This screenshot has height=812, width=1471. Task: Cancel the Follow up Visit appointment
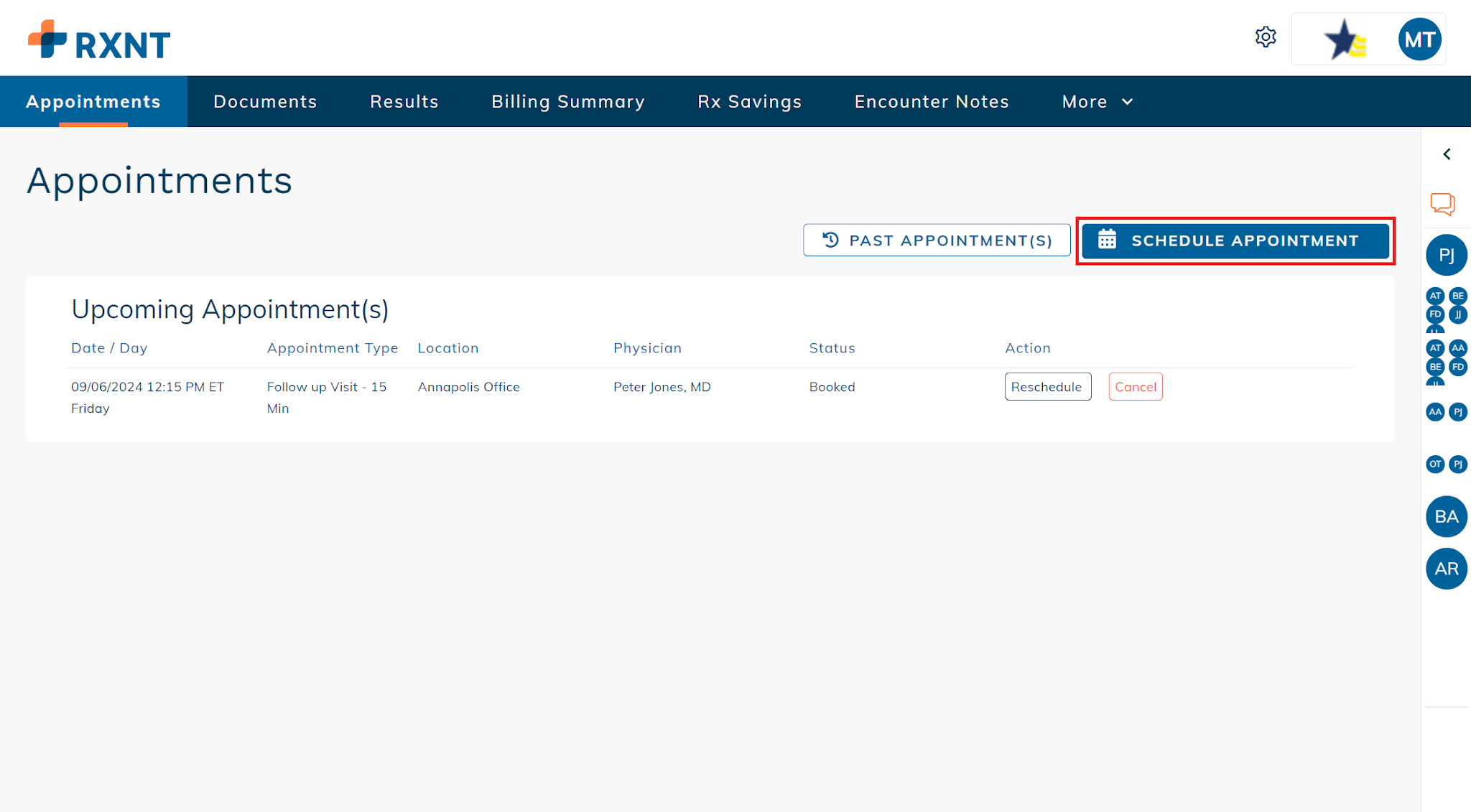(x=1136, y=386)
